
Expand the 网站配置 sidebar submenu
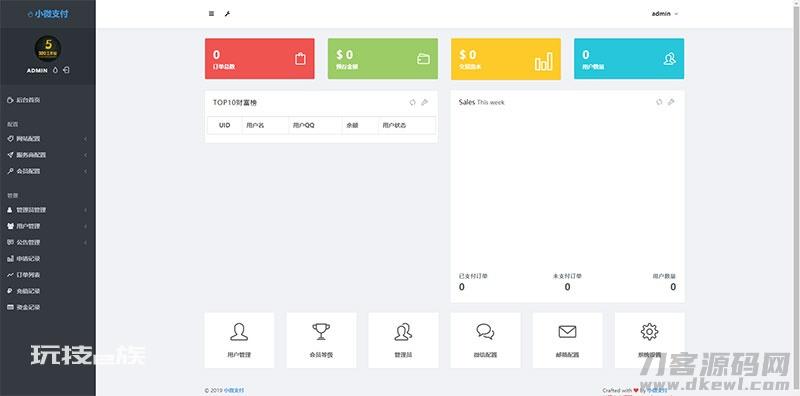[47, 138]
